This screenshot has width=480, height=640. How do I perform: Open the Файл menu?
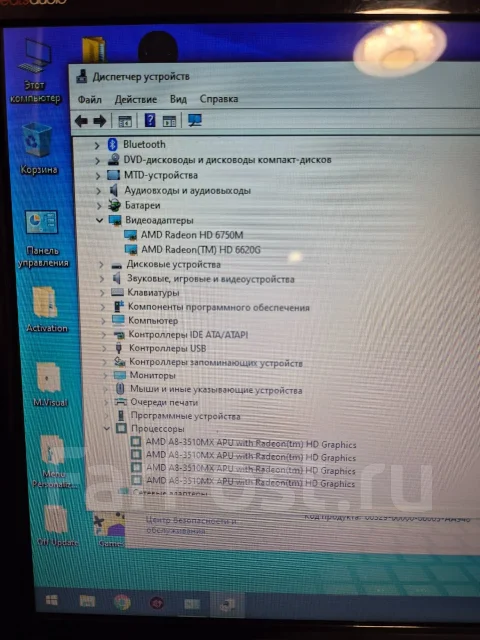pyautogui.click(x=90, y=99)
